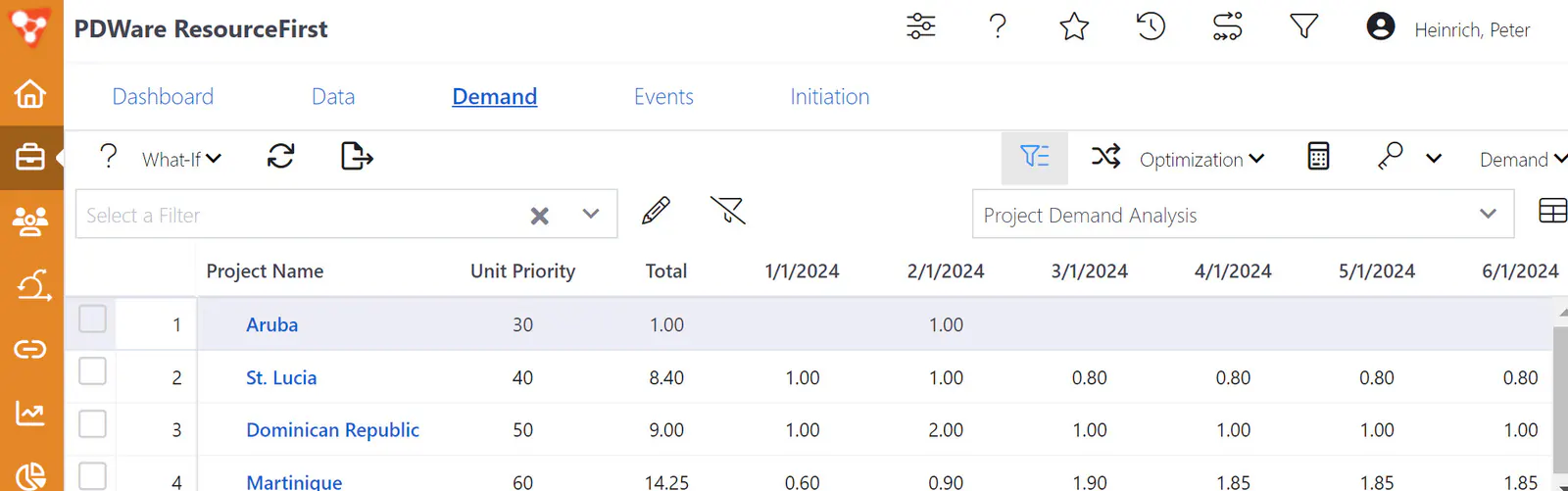This screenshot has height=491, width=1568.
Task: Check the Dominican Republic row checkbox
Action: click(x=92, y=424)
